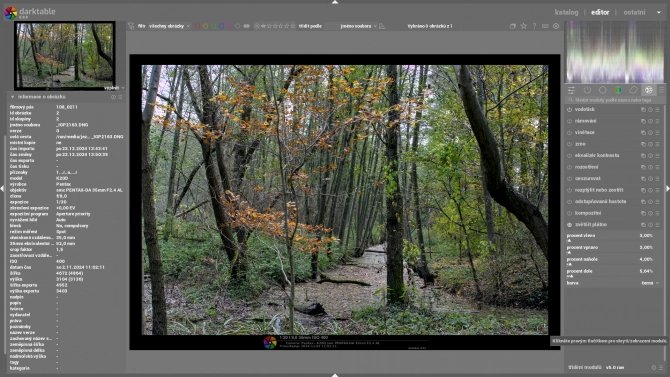Screen dimensions: 670x377
Task: Click the filter funnel icon in top bar
Action: click(131, 26)
